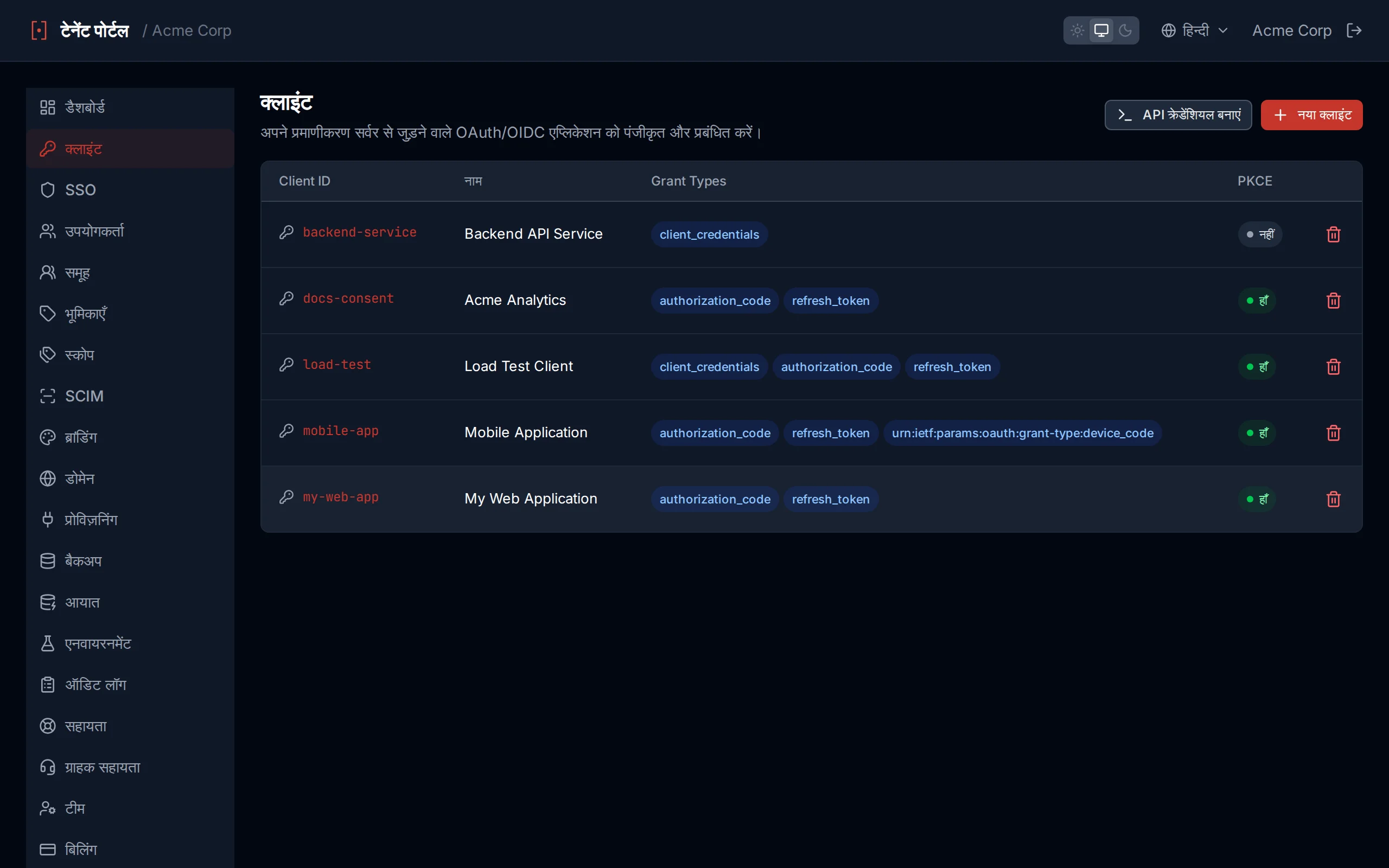
Task: Open the load-test client link
Action: tap(337, 365)
